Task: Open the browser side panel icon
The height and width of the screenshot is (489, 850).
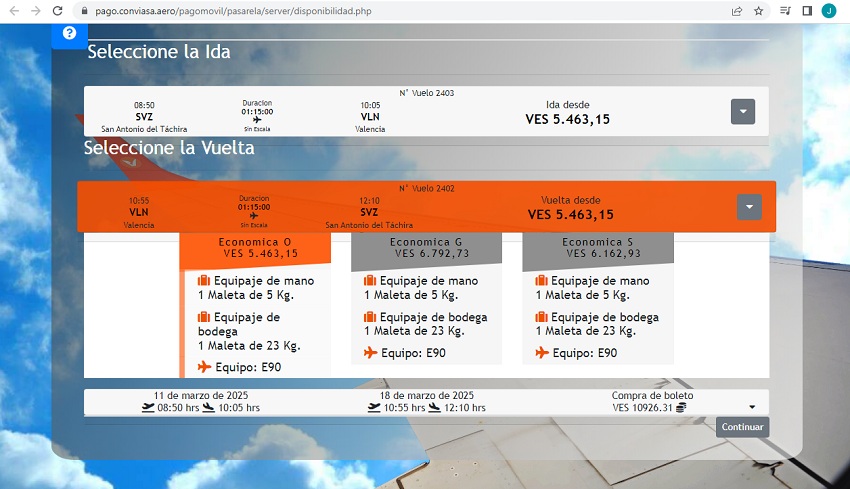Action: point(807,11)
